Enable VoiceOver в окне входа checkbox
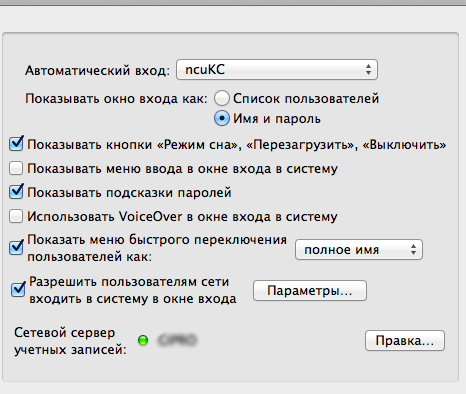466x394 pixels. click(x=16, y=216)
